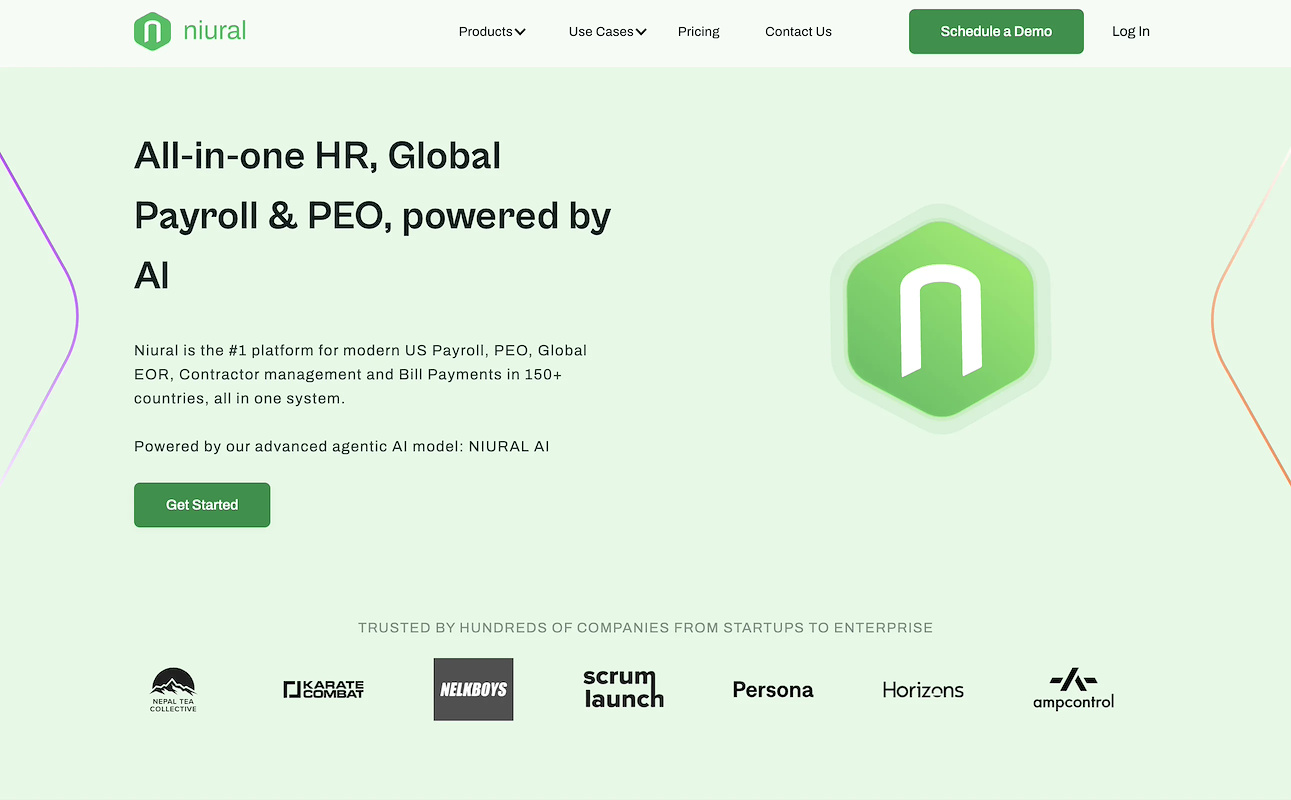Click the Nepal Tea Collective logo
This screenshot has width=1291, height=800.
[x=173, y=690]
